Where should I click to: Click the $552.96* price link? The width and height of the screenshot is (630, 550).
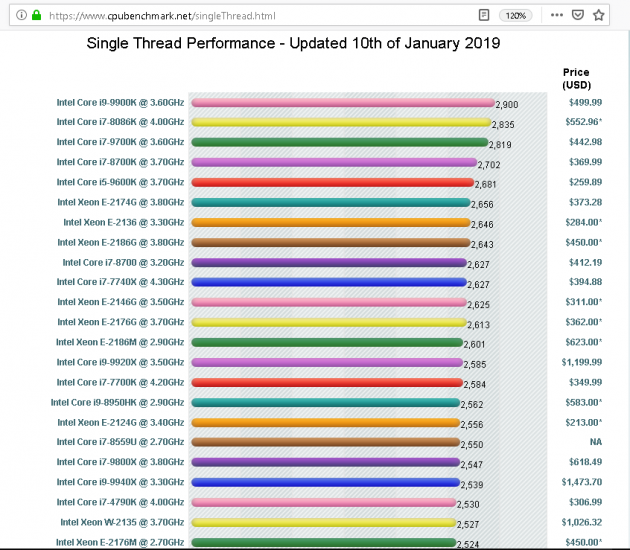tap(584, 122)
